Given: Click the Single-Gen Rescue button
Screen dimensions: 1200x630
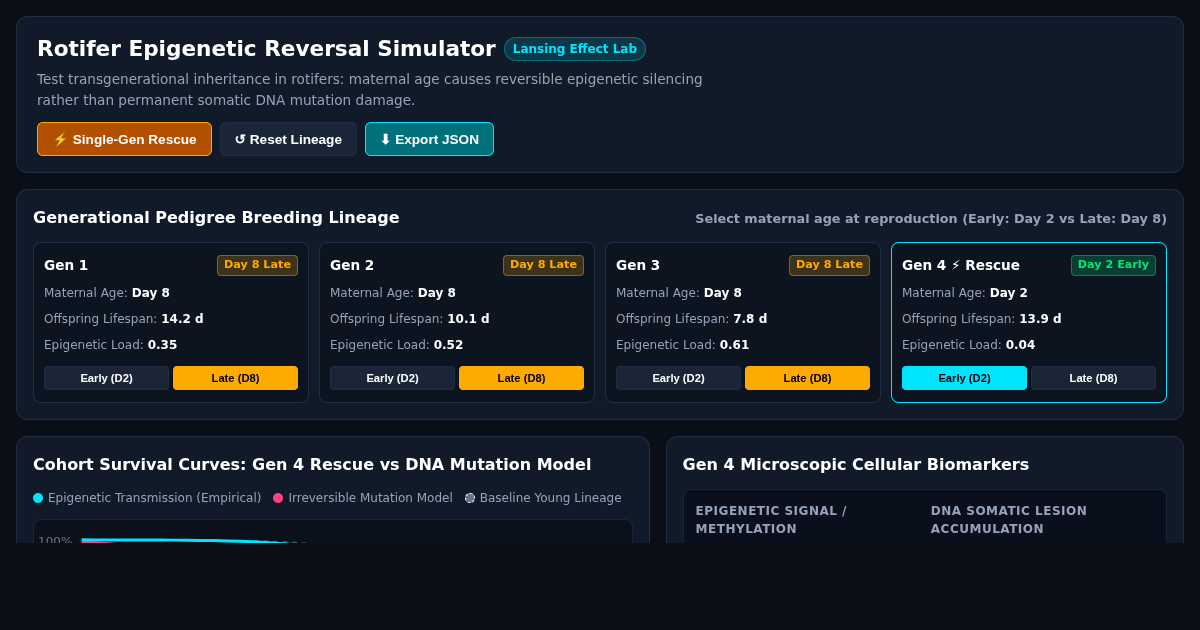Looking at the screenshot, I should click(124, 139).
